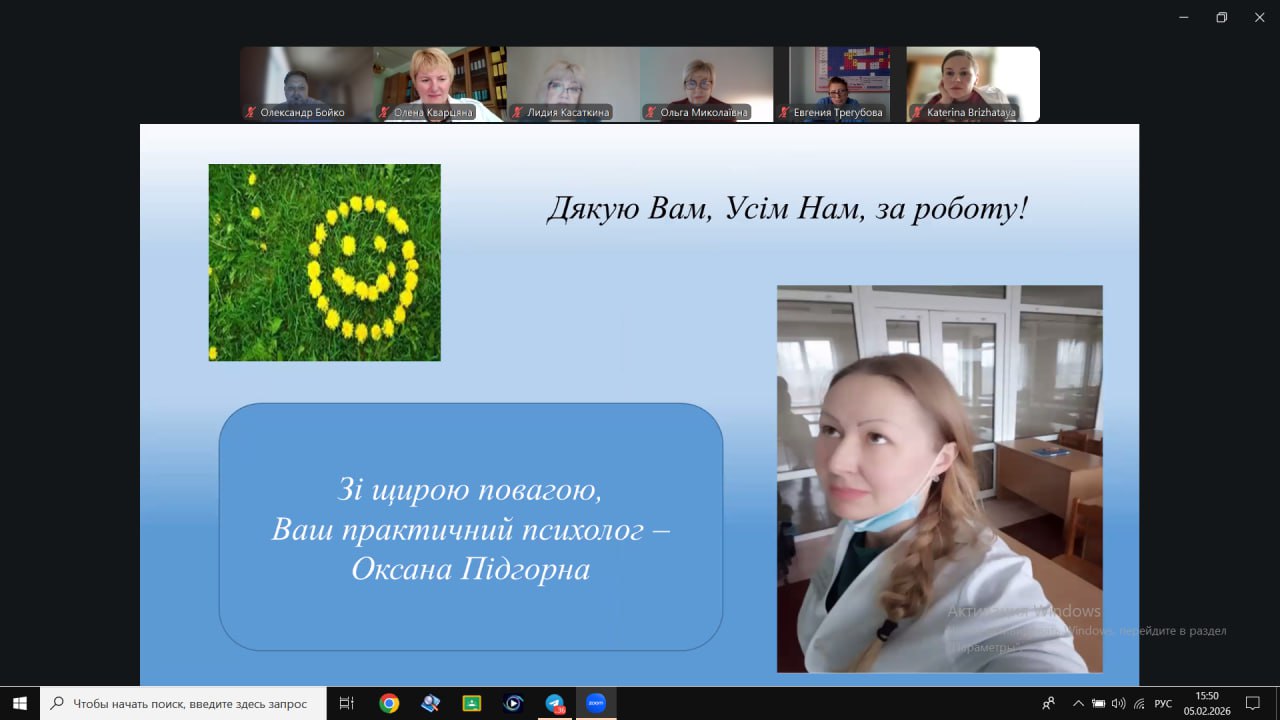Click the Windows taskbar search box

click(x=183, y=703)
